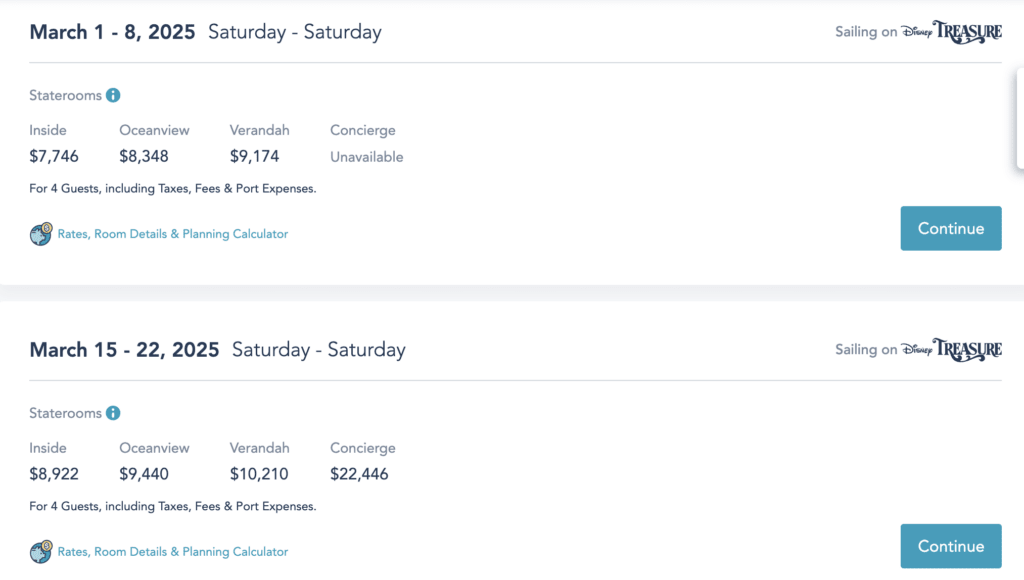
Task: Select the $7,746 Inside stateroom price
Action: 54,156
